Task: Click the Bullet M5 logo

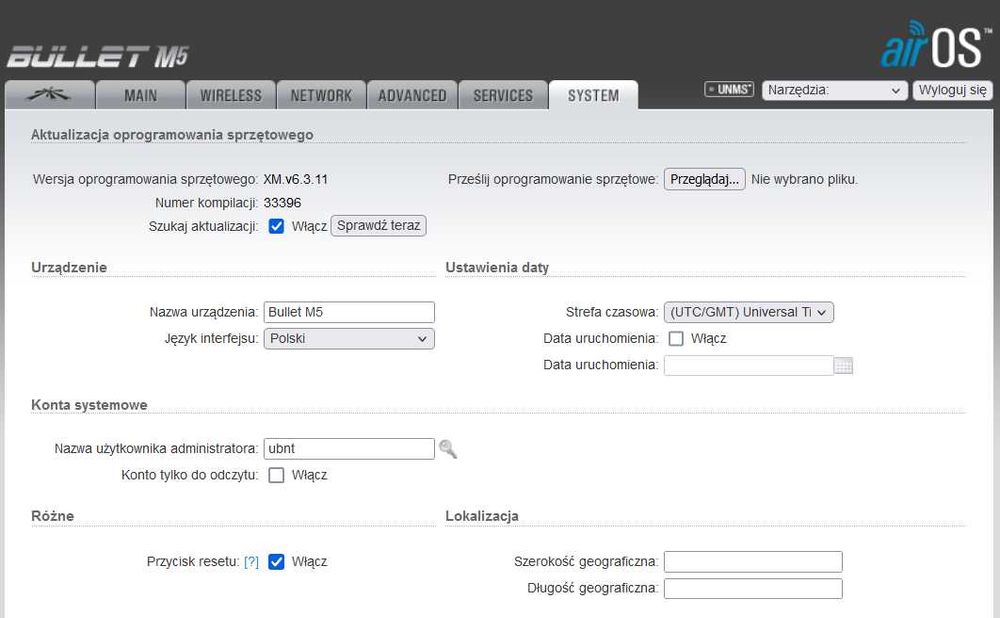Action: point(98,57)
